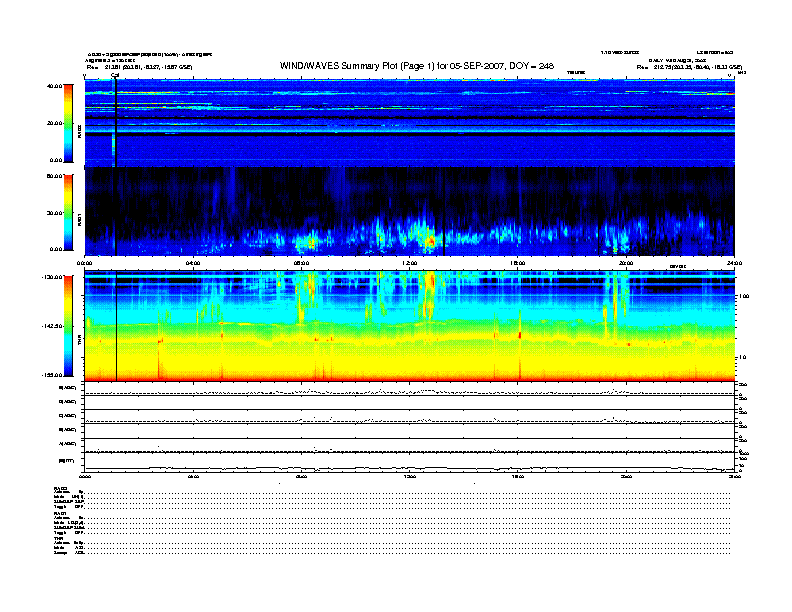Click the 20.00 label on the RAD2 scale
Screen dimensions: 792x612
pos(54,123)
